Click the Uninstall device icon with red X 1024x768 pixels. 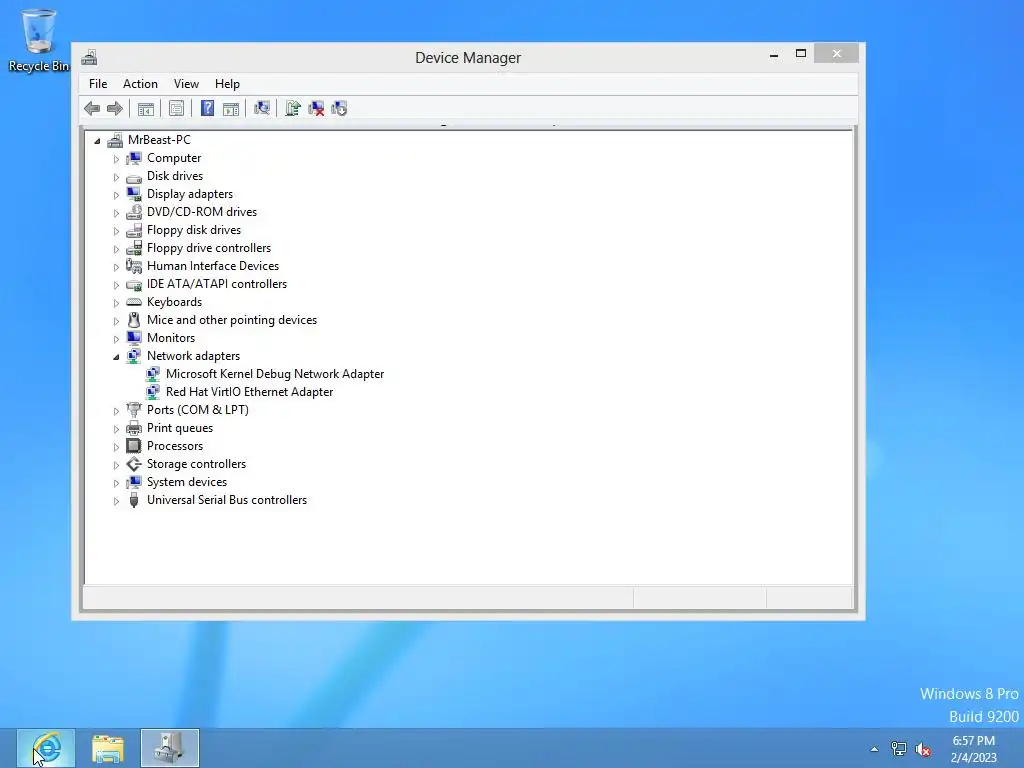(316, 108)
